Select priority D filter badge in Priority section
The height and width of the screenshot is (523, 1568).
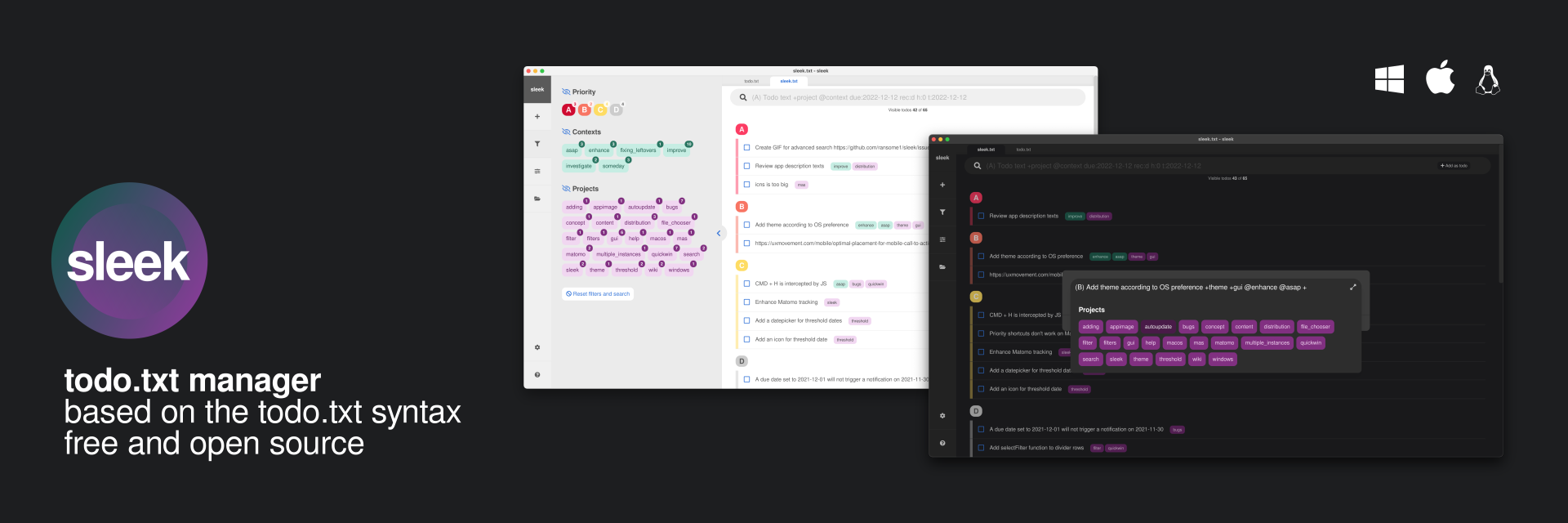pyautogui.click(x=616, y=110)
